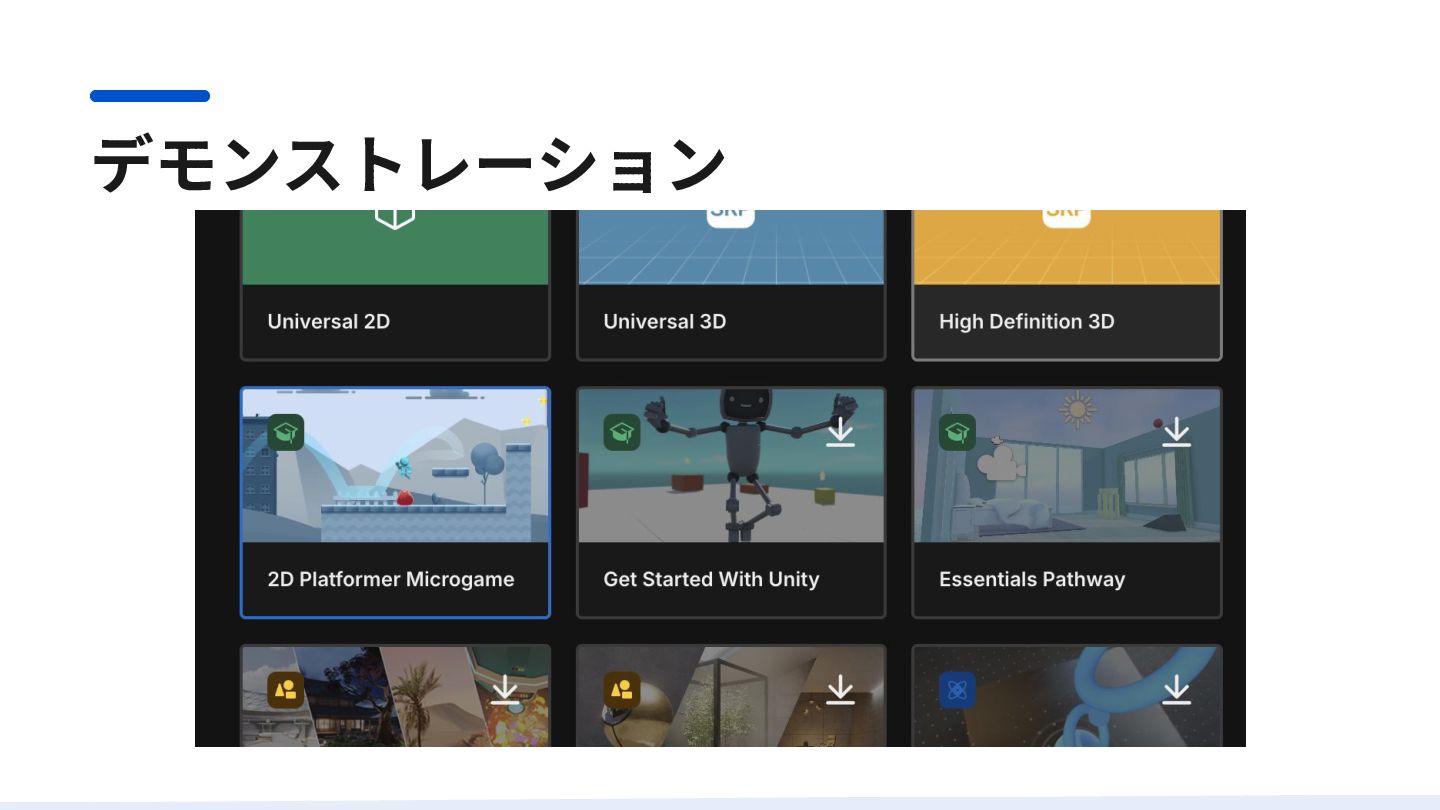Choose the blue grid Universal 3D thumbnail
The width and height of the screenshot is (1440, 810).
point(731,247)
